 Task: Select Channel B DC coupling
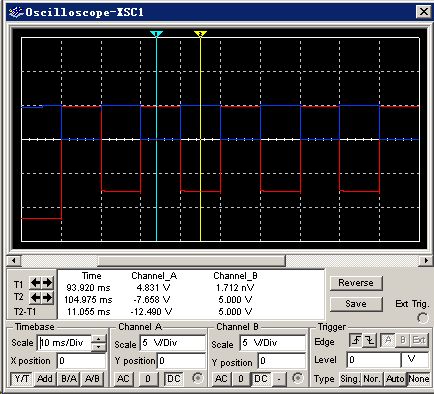pyautogui.click(x=261, y=379)
